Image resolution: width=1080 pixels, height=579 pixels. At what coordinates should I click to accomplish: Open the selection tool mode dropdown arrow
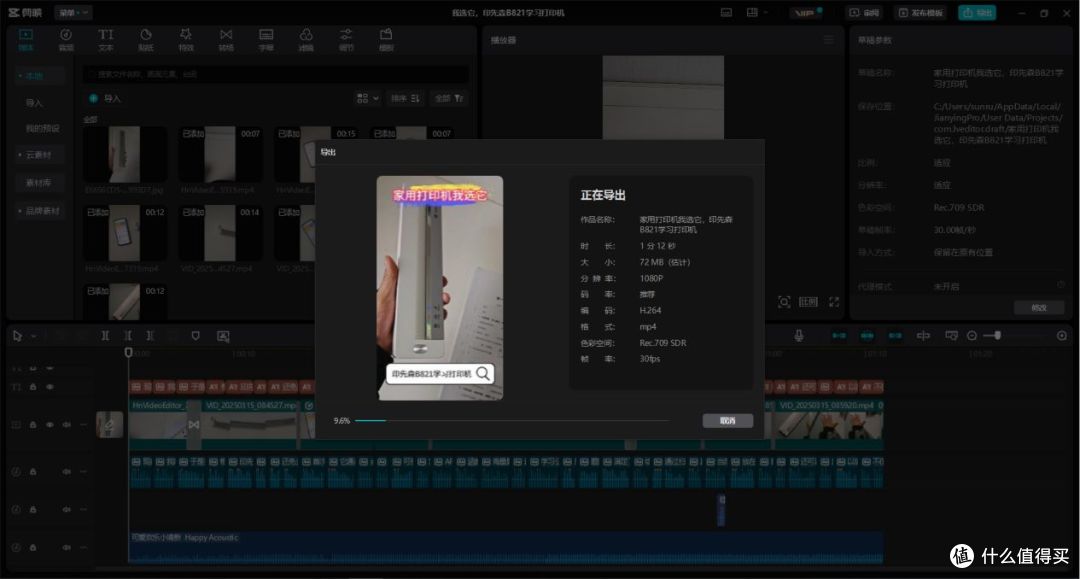coord(33,336)
